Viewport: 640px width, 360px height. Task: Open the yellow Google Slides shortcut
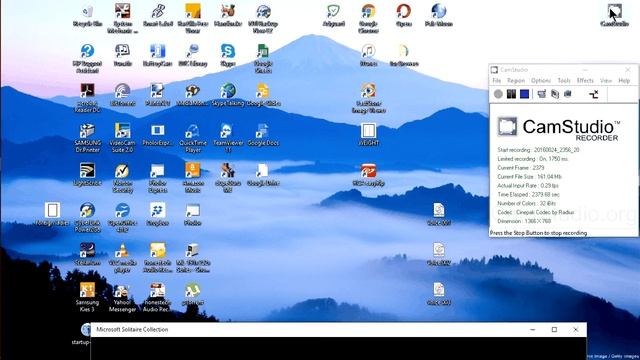[x=263, y=95]
